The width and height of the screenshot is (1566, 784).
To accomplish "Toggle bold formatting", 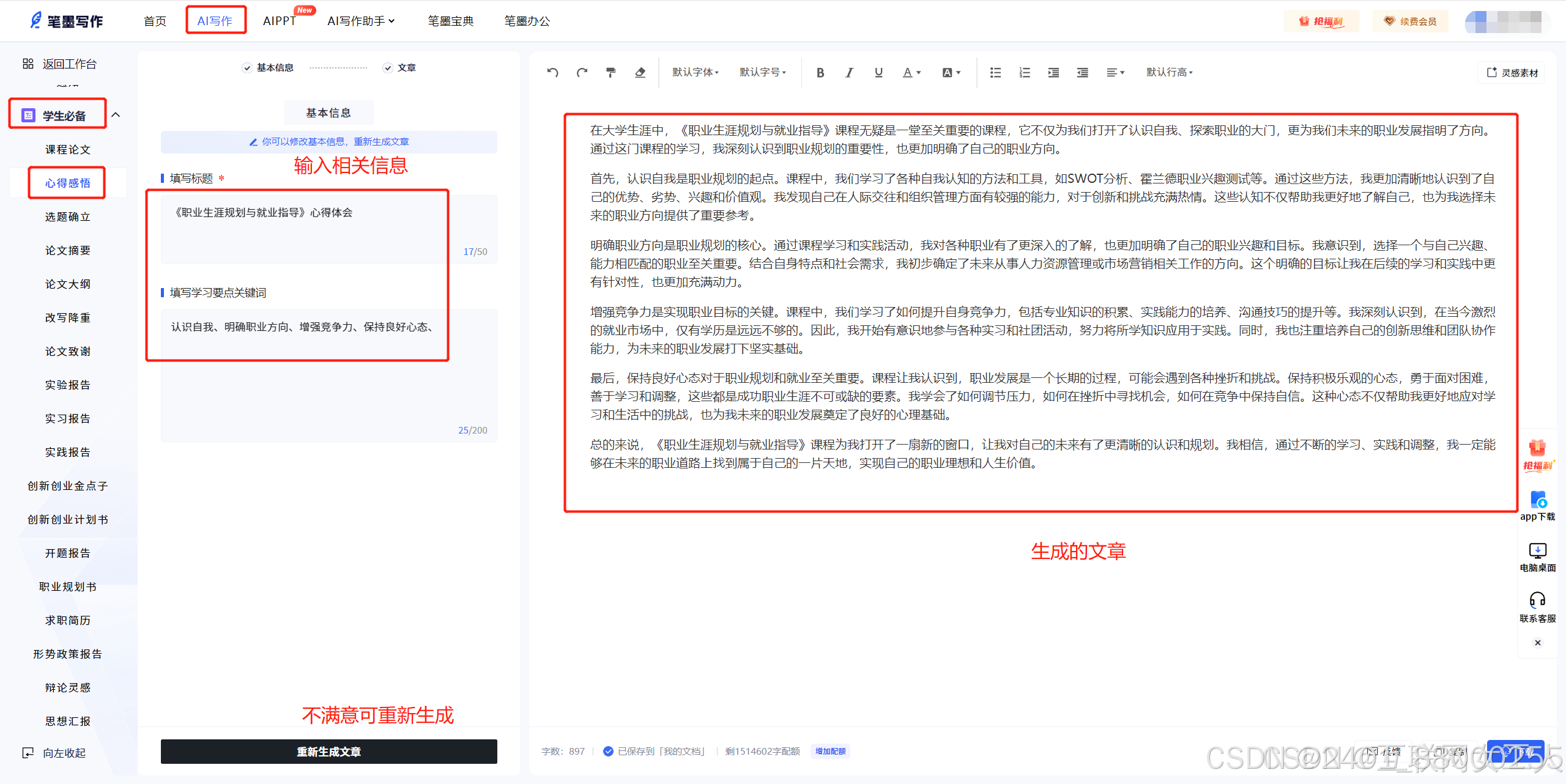I will 820,73.
